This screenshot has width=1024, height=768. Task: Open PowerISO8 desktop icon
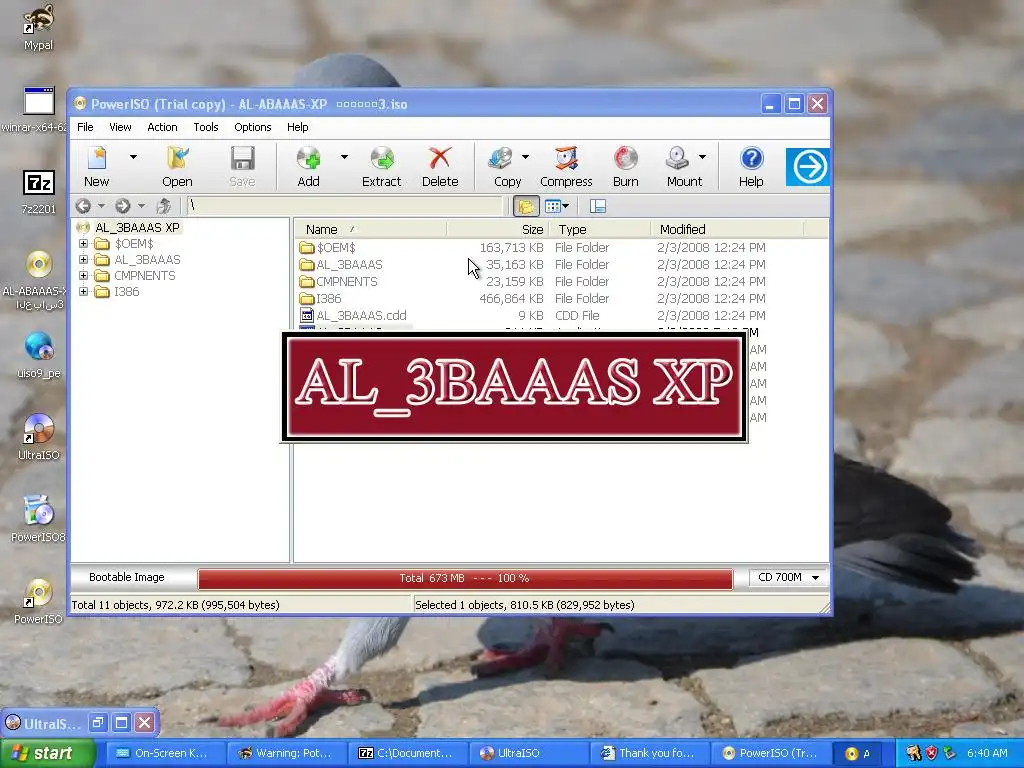click(x=39, y=520)
